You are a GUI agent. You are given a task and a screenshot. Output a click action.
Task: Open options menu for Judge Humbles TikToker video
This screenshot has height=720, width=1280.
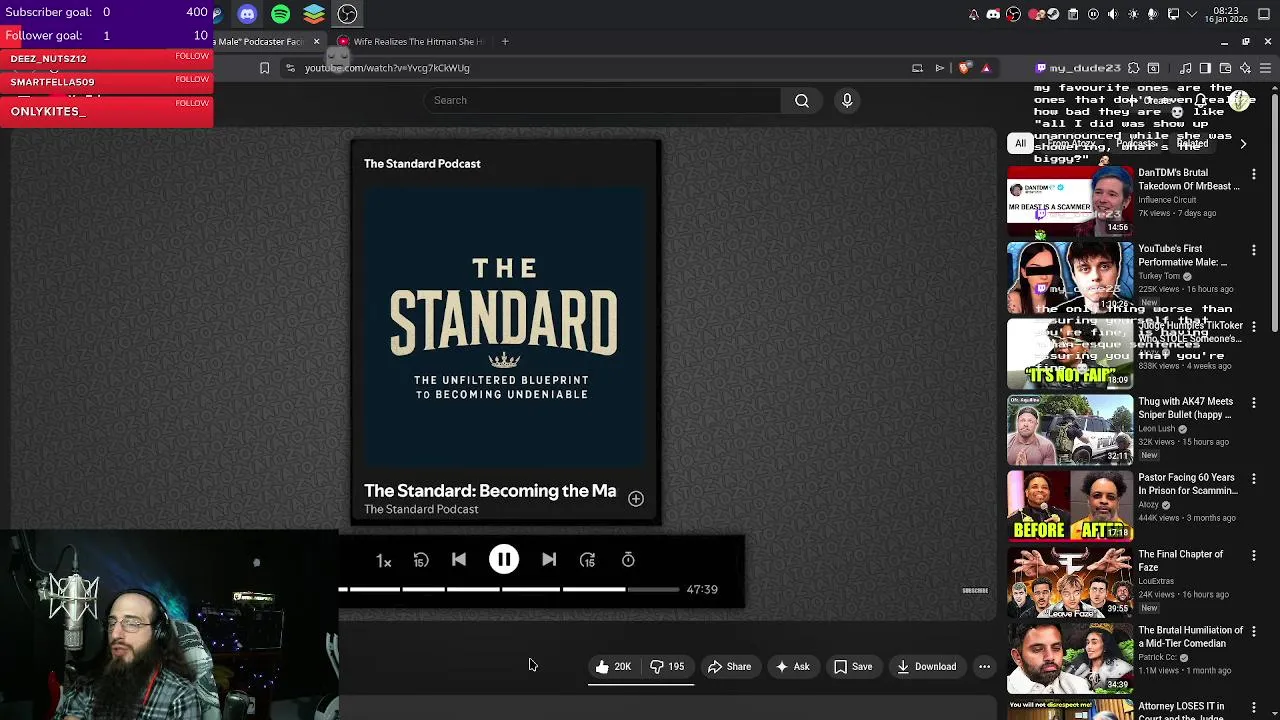(x=1254, y=326)
